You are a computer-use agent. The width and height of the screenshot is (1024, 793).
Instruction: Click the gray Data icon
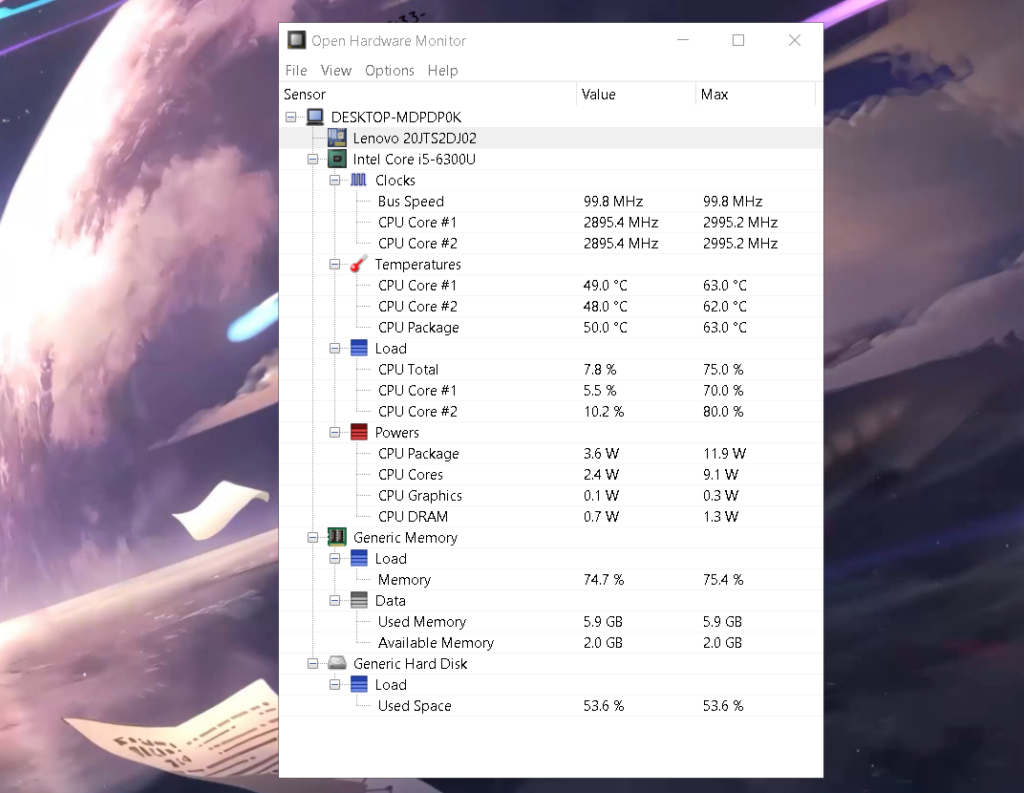[359, 600]
